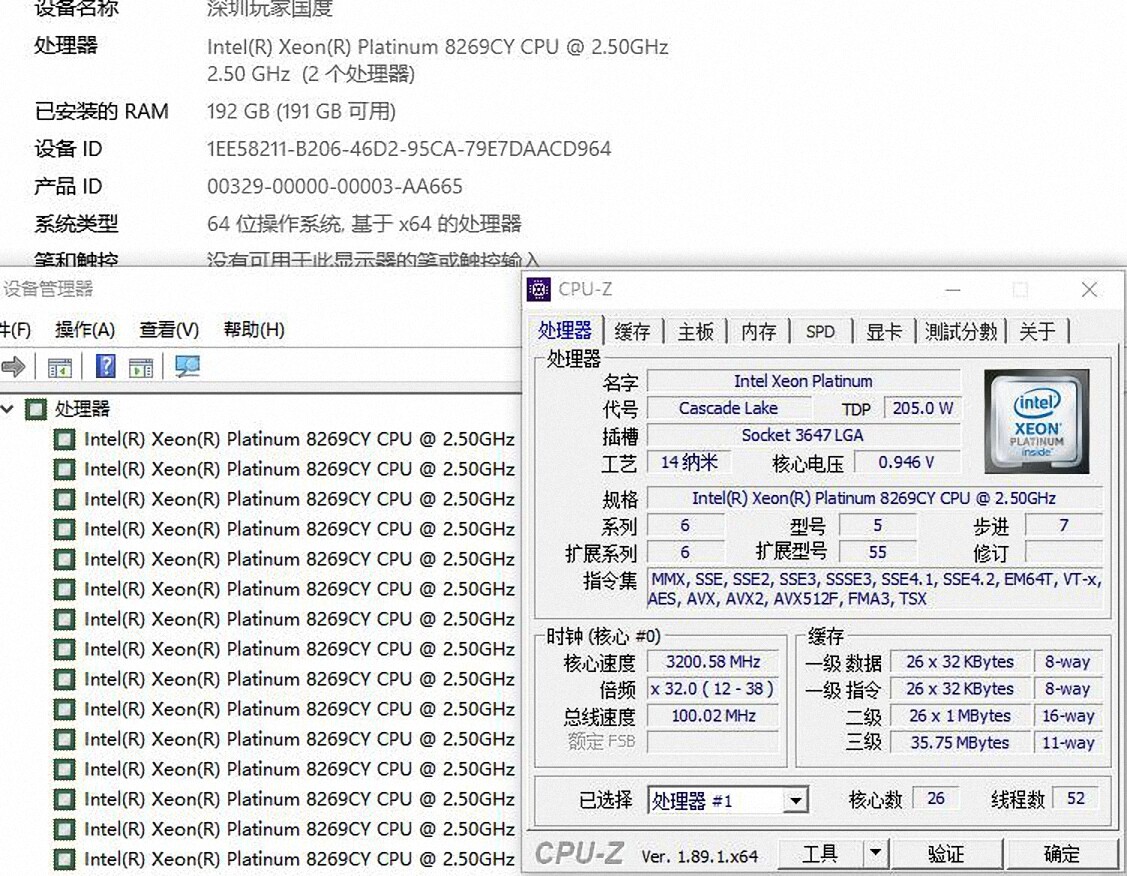
Task: Minimize the CPU-Z window
Action: click(953, 290)
